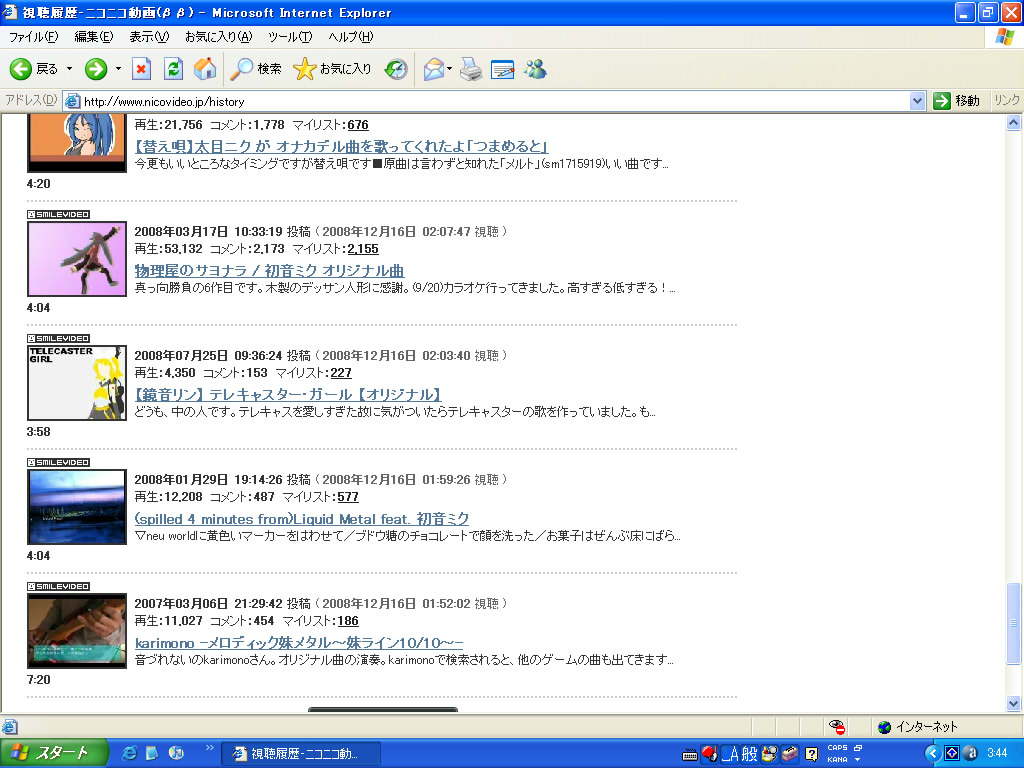Open the ツール(T) menu

pos(290,37)
